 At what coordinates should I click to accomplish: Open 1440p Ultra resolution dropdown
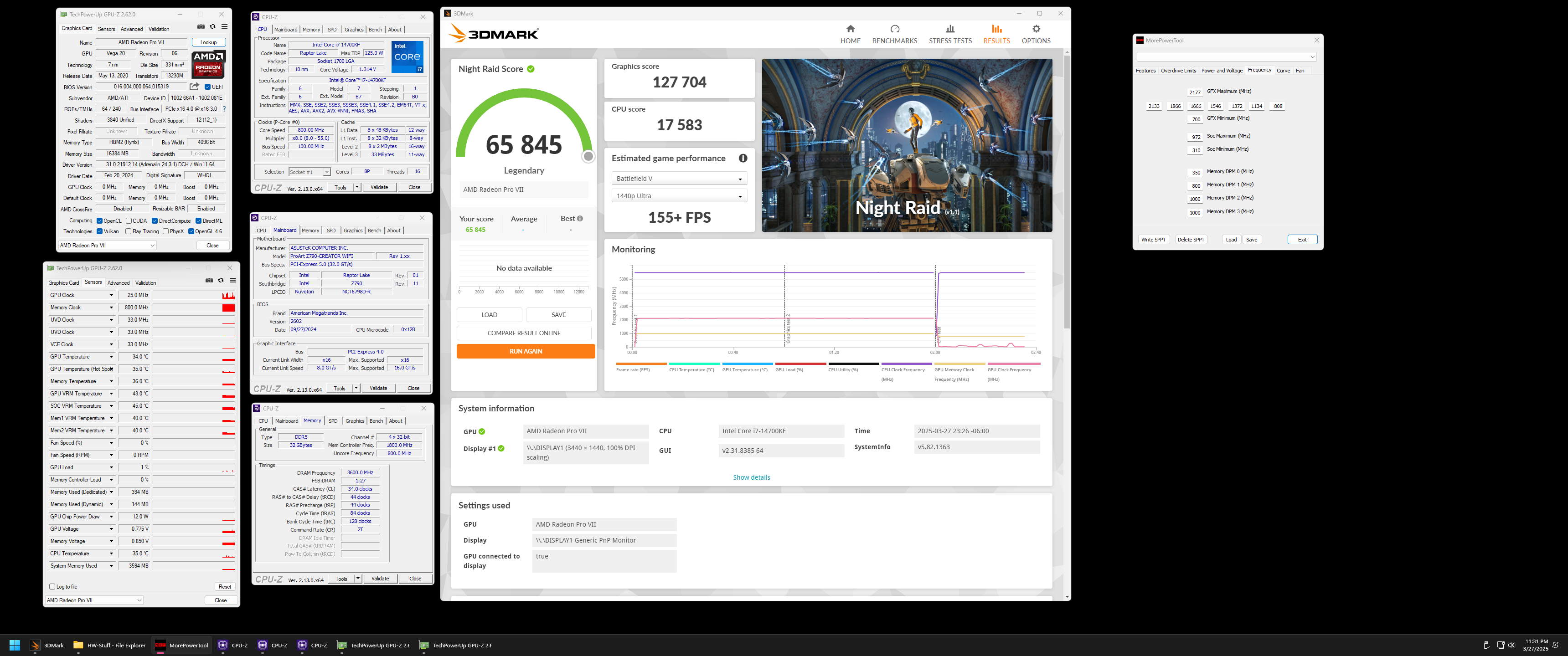(x=679, y=196)
